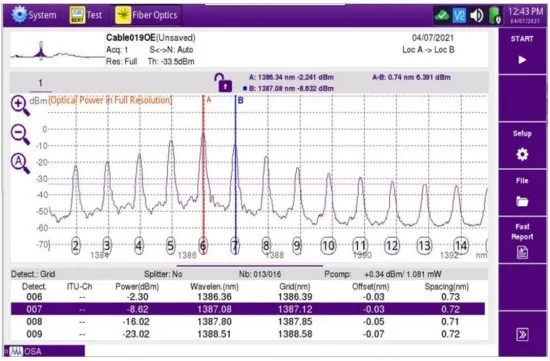Open the Setup gear menu
The width and height of the screenshot is (550, 361).
click(522, 146)
